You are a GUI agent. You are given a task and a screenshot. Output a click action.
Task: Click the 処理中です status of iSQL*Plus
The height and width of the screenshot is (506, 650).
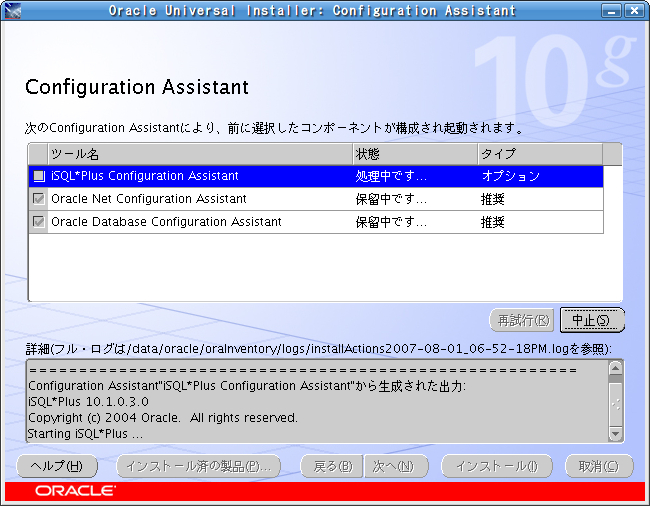pos(391,176)
